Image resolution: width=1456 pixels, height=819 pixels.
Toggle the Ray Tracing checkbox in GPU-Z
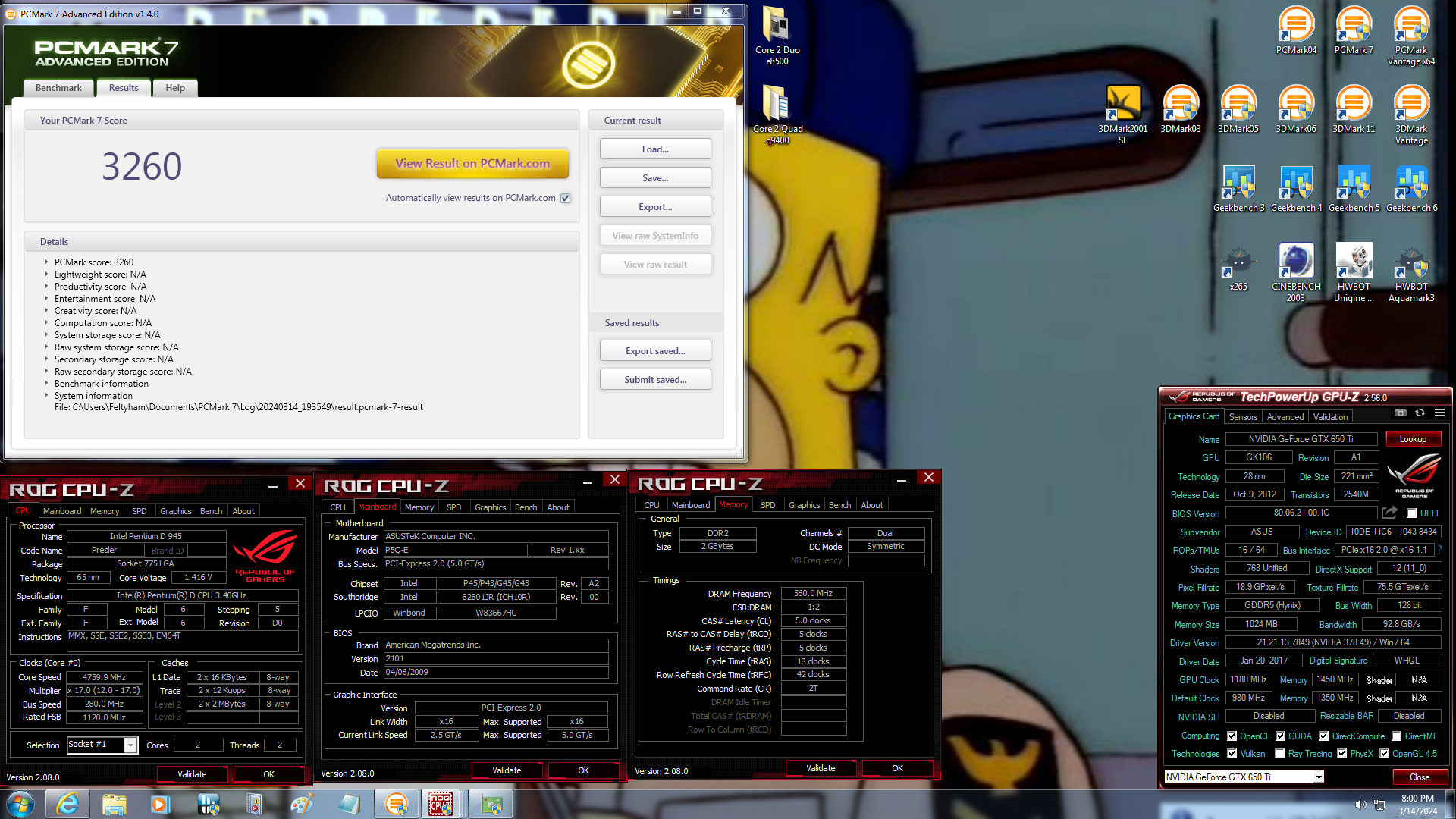pyautogui.click(x=1280, y=754)
